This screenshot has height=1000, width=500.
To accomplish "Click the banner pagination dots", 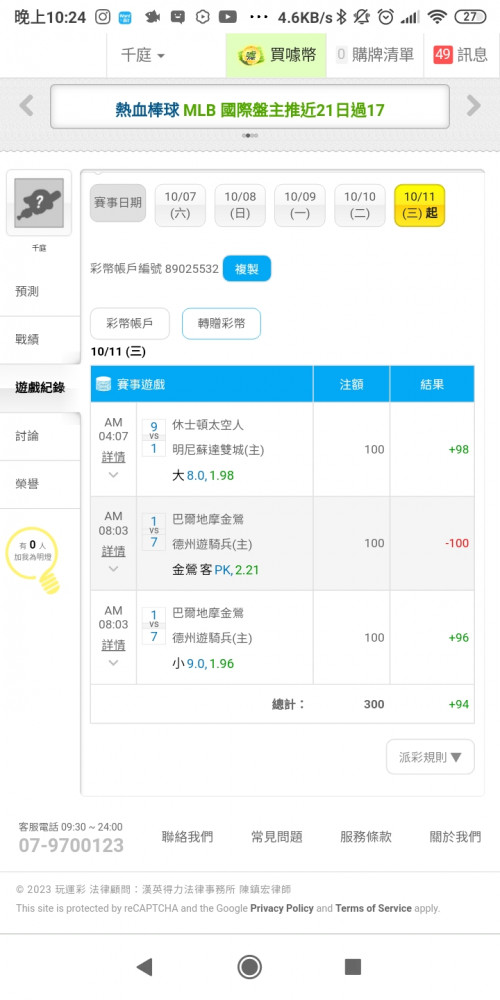I will (x=250, y=135).
